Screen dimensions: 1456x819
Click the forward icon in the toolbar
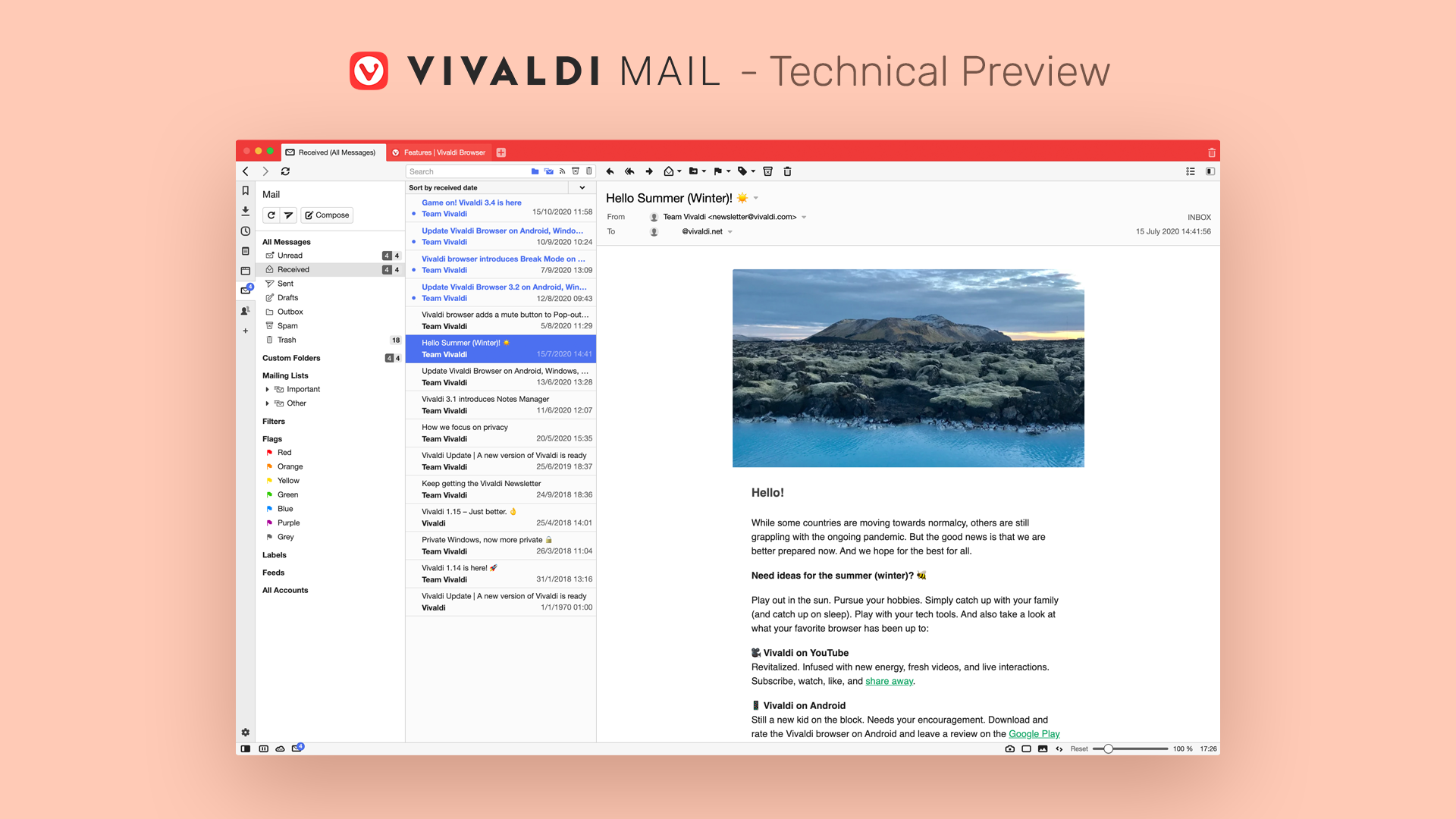[x=649, y=171]
